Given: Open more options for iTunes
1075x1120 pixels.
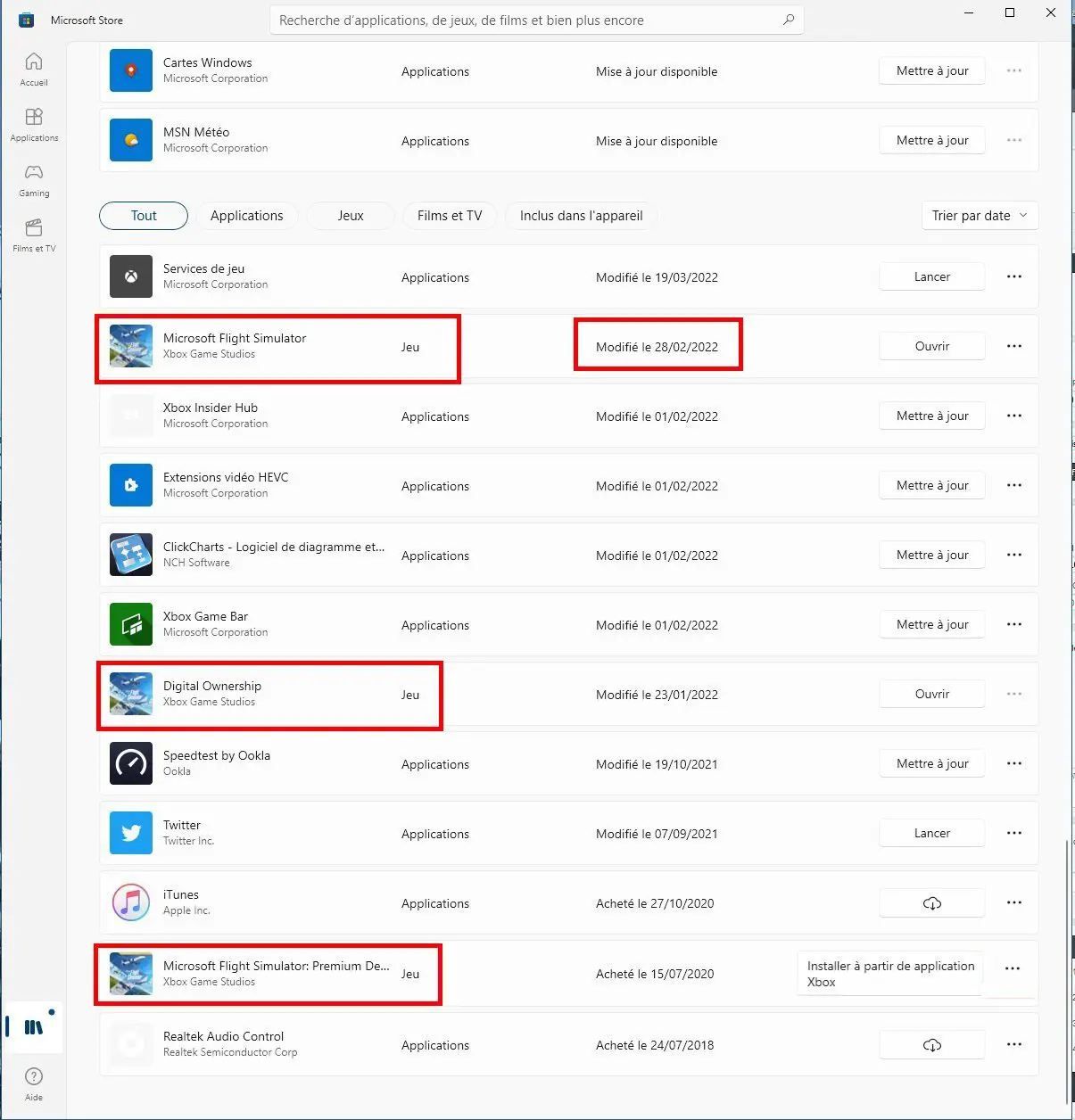Looking at the screenshot, I should point(1014,902).
